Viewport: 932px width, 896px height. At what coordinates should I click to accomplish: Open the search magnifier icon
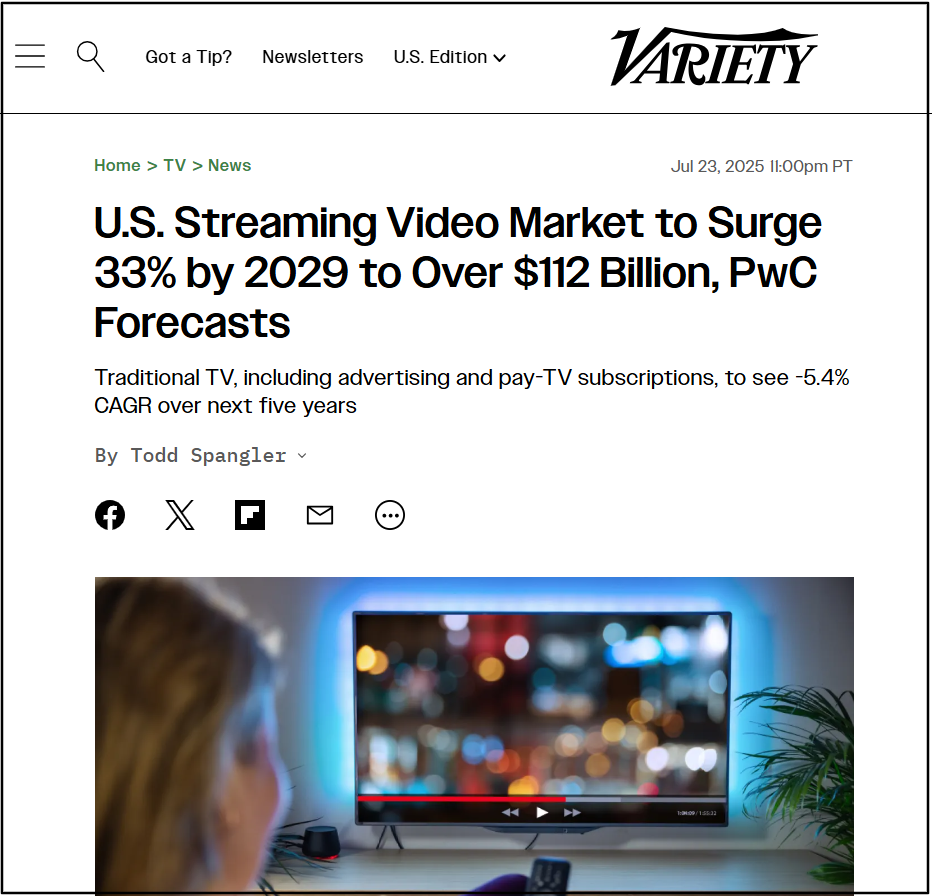coord(90,56)
